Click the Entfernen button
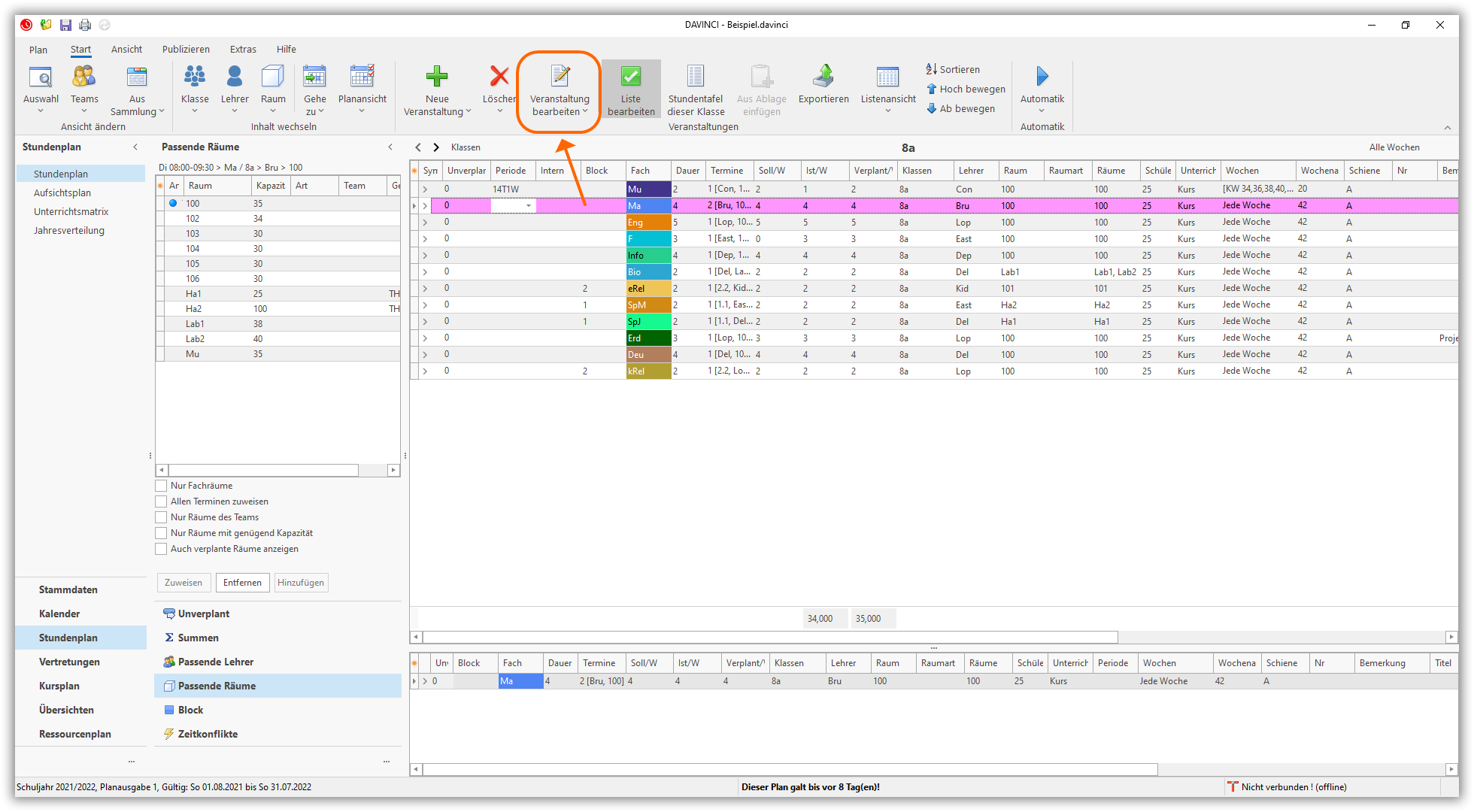The width and height of the screenshot is (1474, 812). 242,583
